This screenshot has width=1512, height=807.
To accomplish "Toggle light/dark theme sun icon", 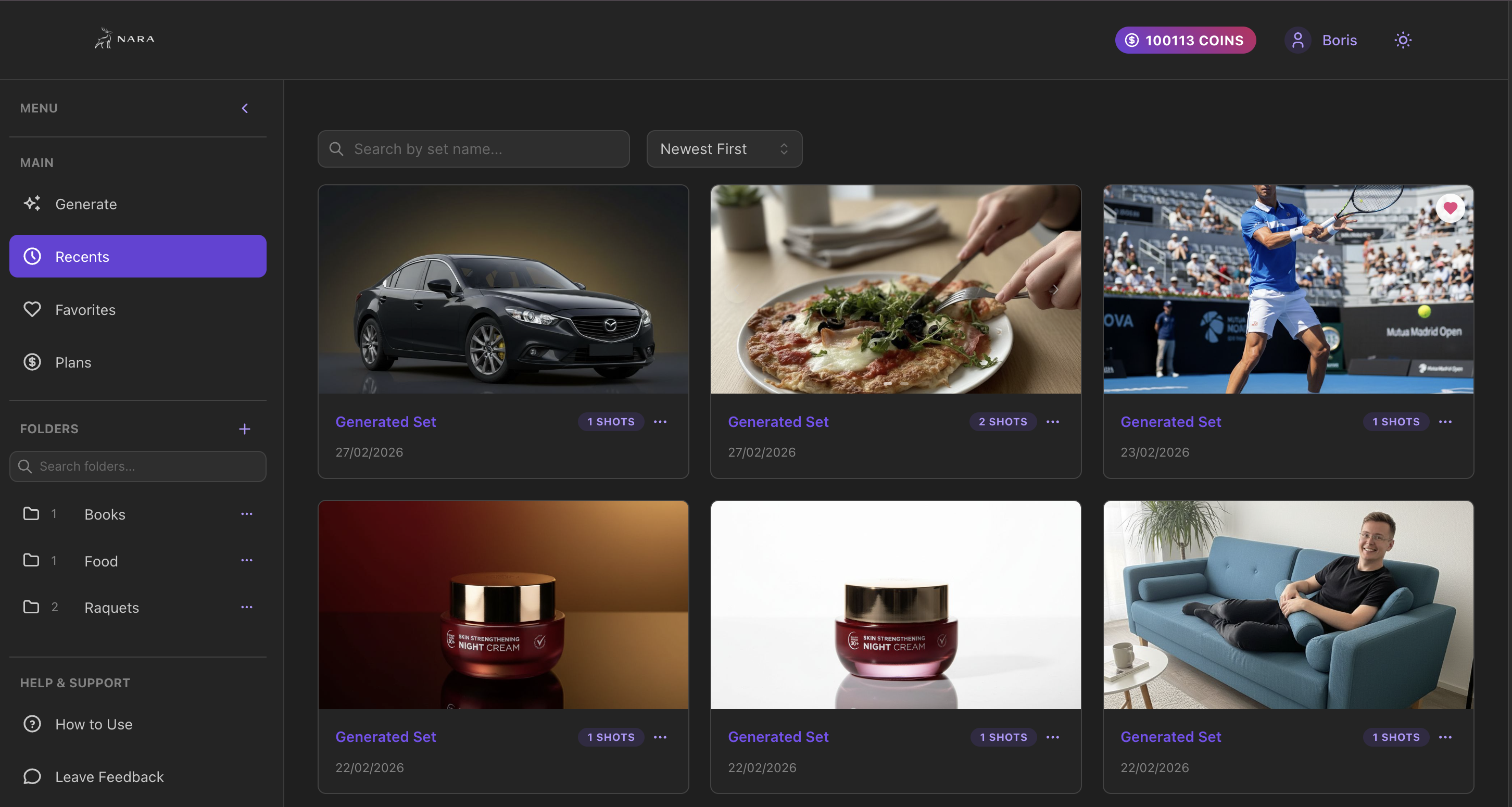I will click(x=1402, y=40).
